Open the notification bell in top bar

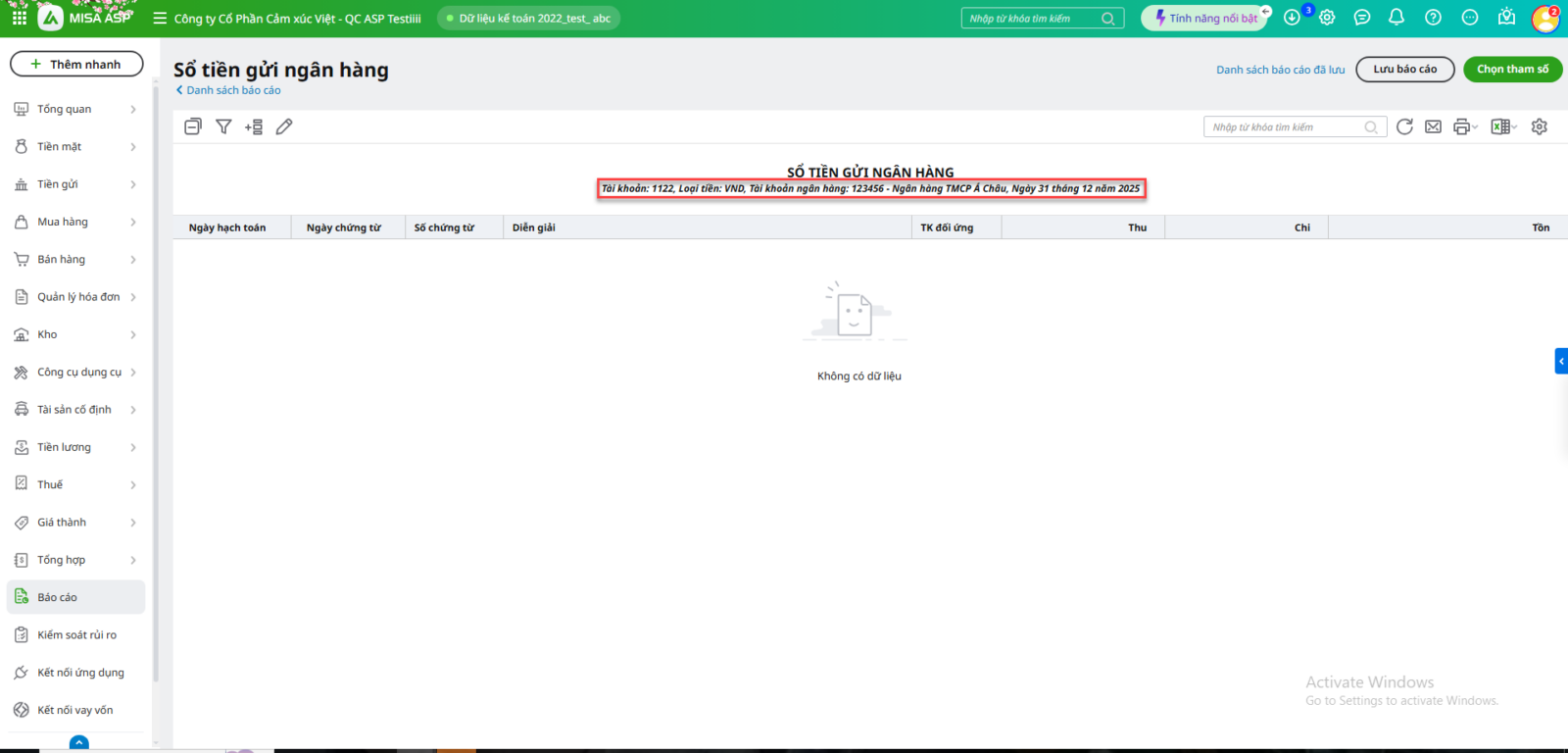(1396, 18)
